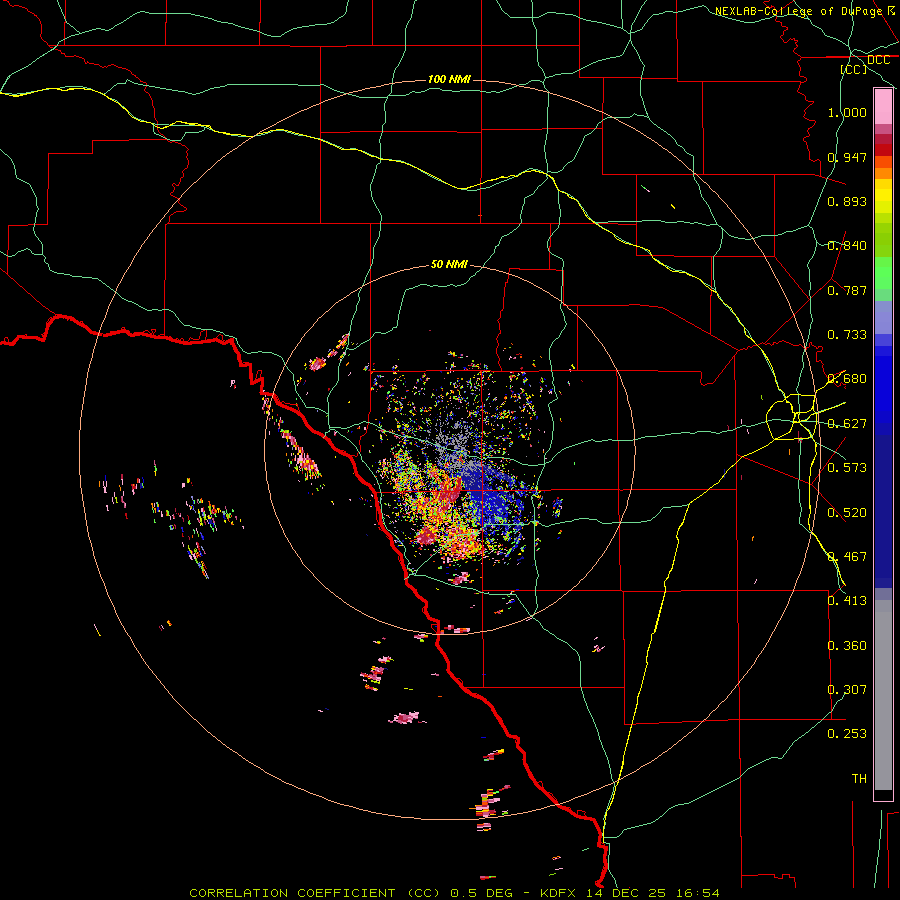
Task: Pick the bright green segment of the color bar
Action: coord(883,273)
